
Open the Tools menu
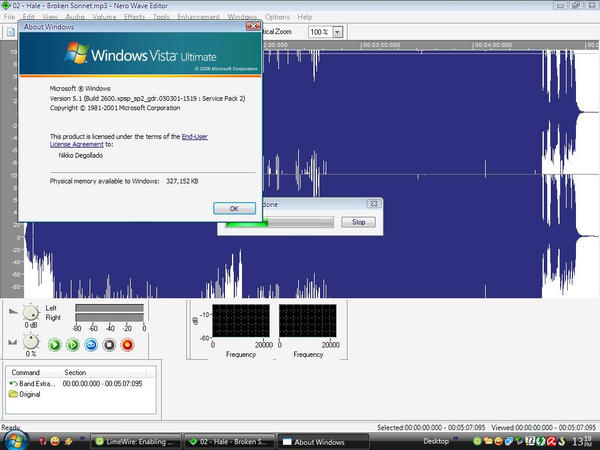click(161, 17)
